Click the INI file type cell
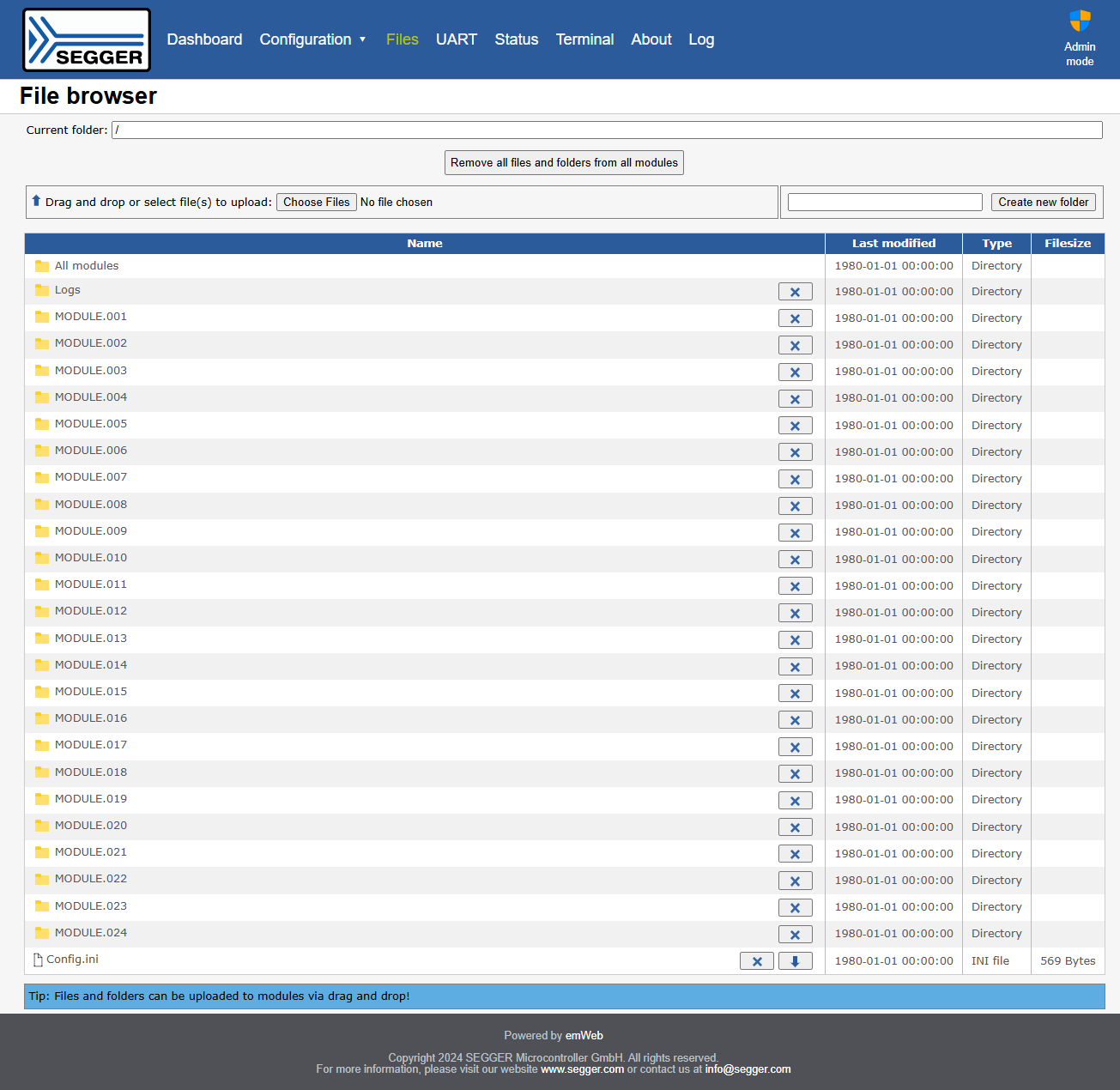Screen dimensions: 1120x1090 (996, 961)
